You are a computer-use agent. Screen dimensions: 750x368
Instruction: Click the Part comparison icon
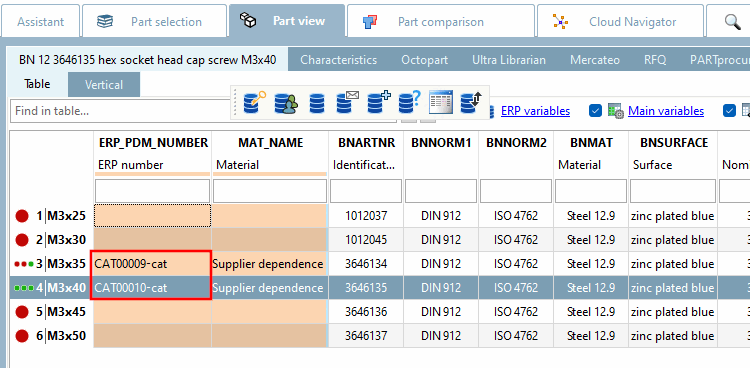370,22
